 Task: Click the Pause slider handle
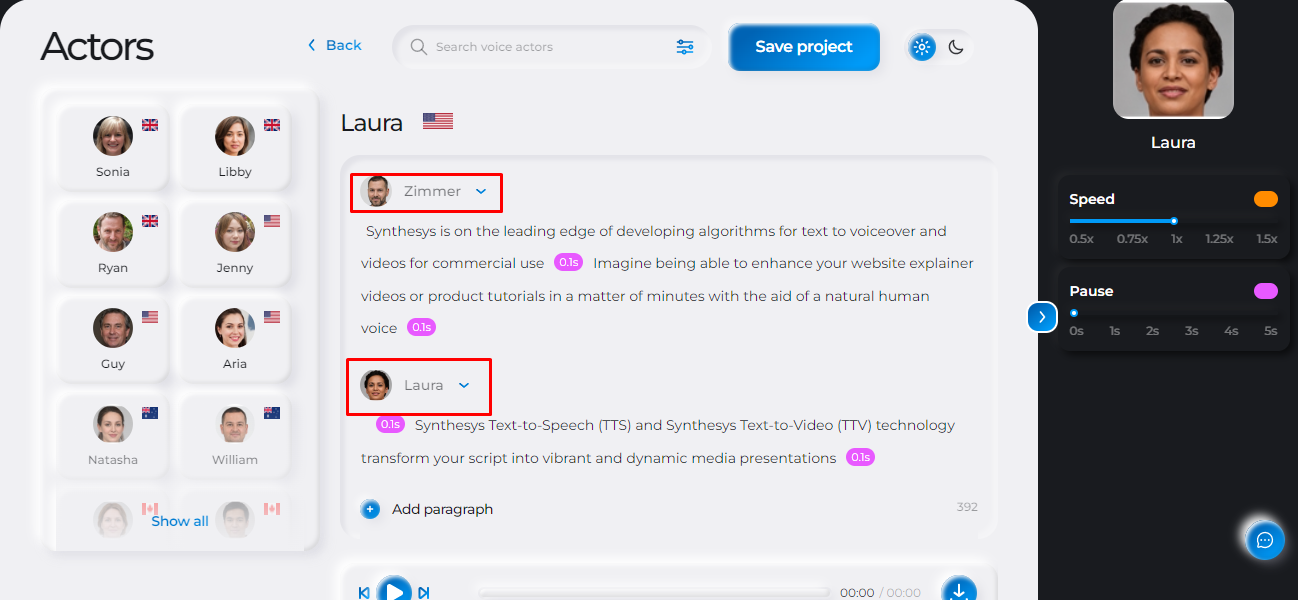coord(1074,313)
